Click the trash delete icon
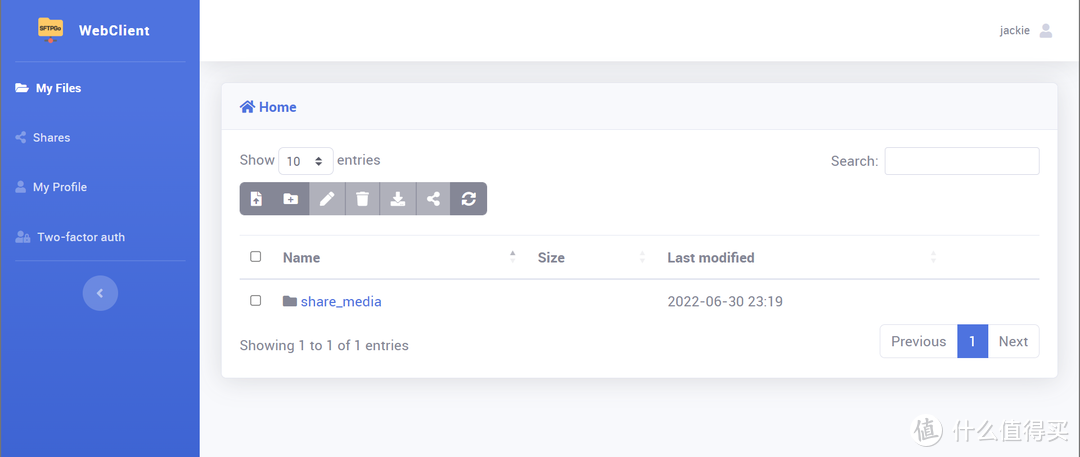The image size is (1080, 457). click(x=362, y=199)
